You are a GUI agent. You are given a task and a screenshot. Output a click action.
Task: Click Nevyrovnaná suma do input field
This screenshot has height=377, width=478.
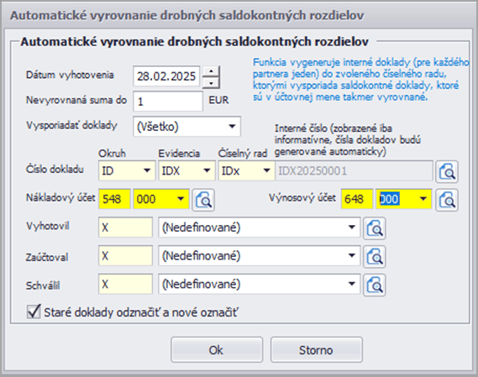(168, 101)
